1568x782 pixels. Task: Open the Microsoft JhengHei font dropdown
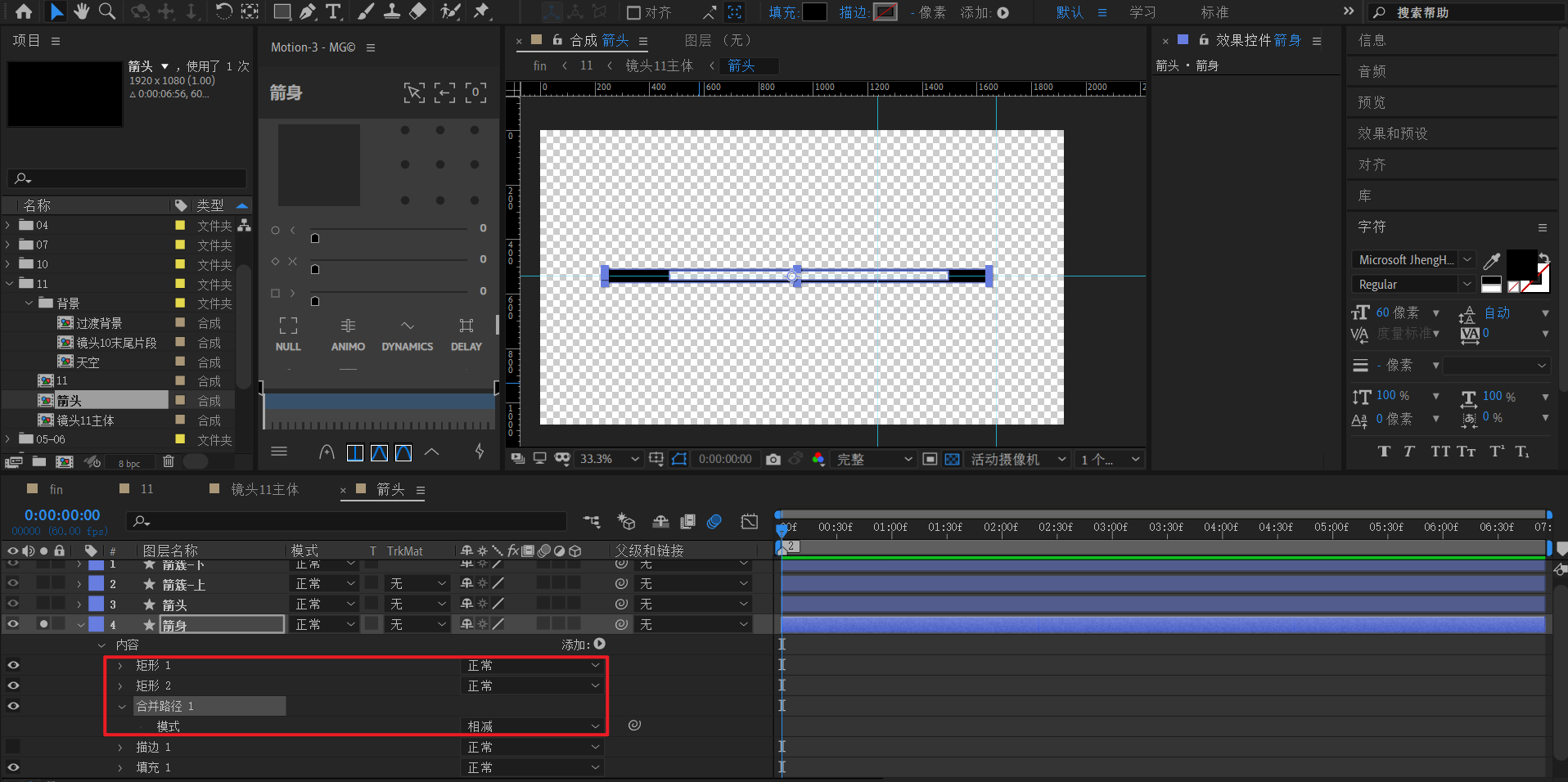tap(1413, 260)
